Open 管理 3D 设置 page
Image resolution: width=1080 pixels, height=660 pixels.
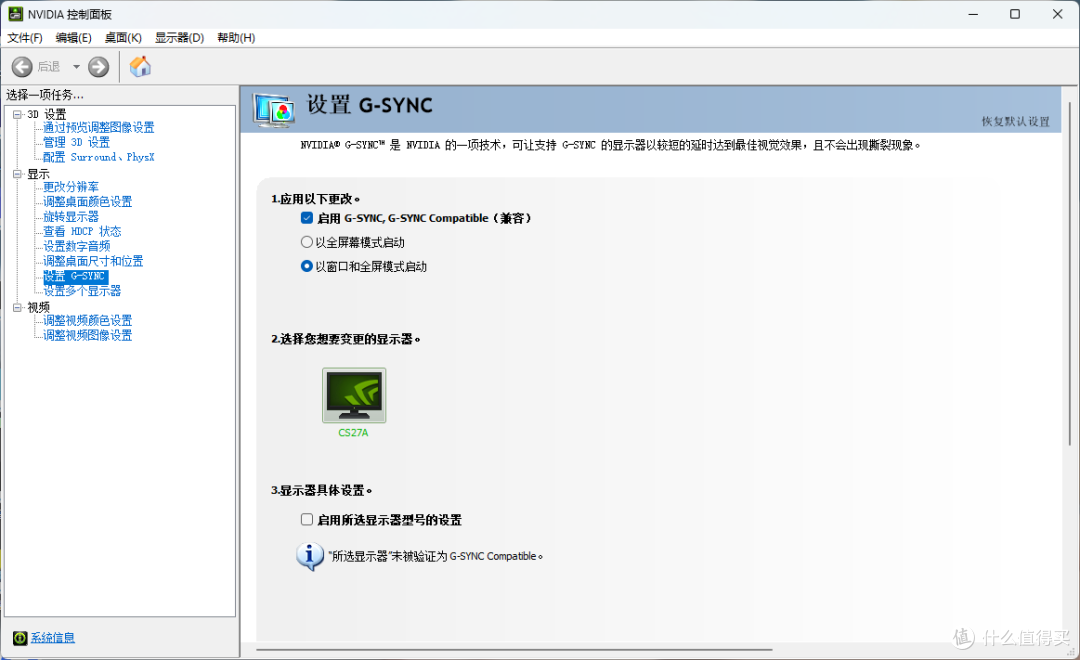click(76, 142)
